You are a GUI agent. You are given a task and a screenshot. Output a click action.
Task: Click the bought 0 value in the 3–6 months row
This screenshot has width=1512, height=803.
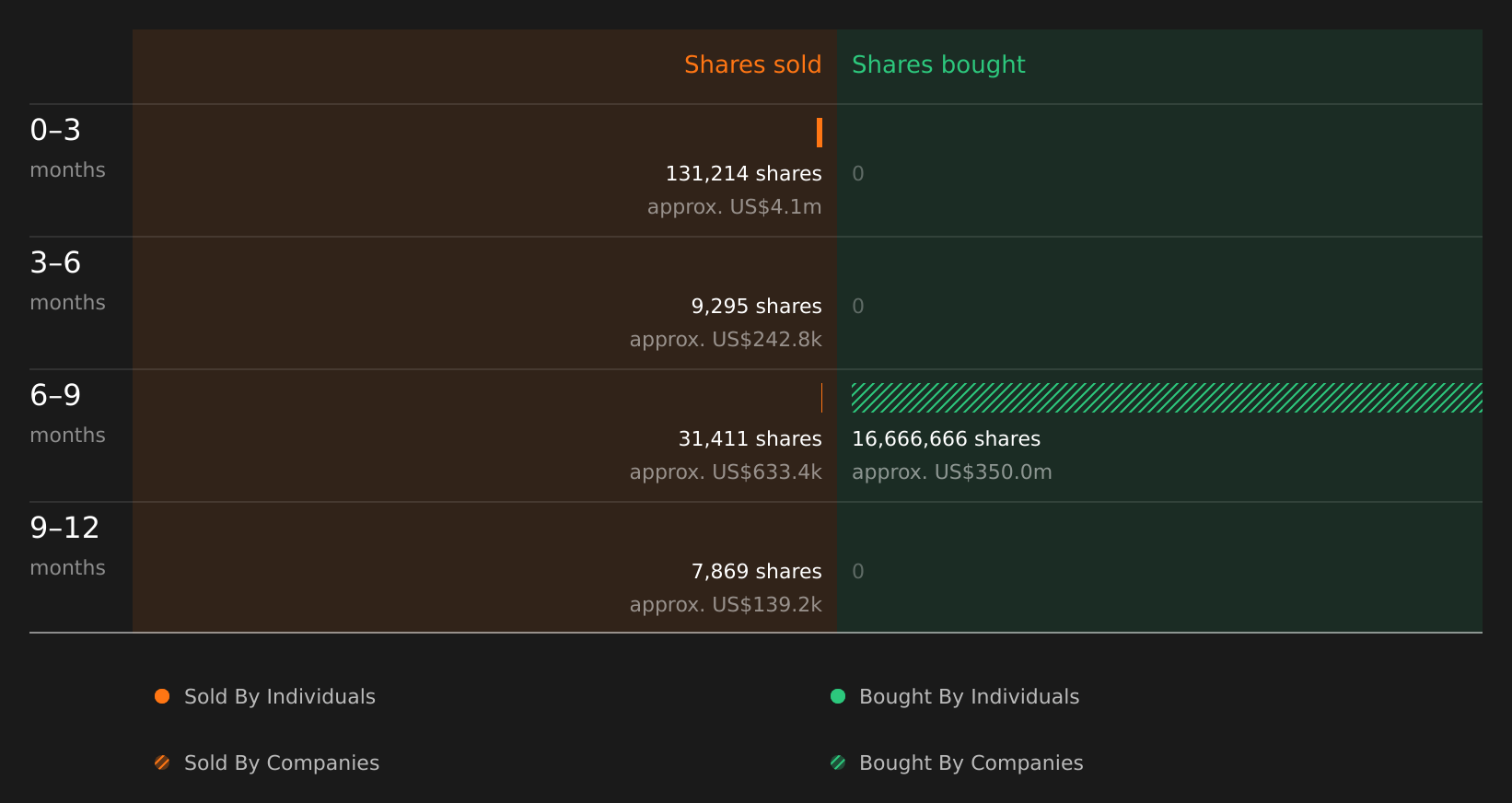point(858,306)
